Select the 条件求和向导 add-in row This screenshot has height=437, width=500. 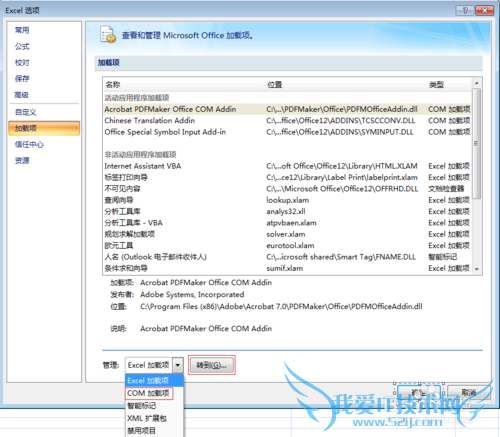pyautogui.click(x=287, y=268)
